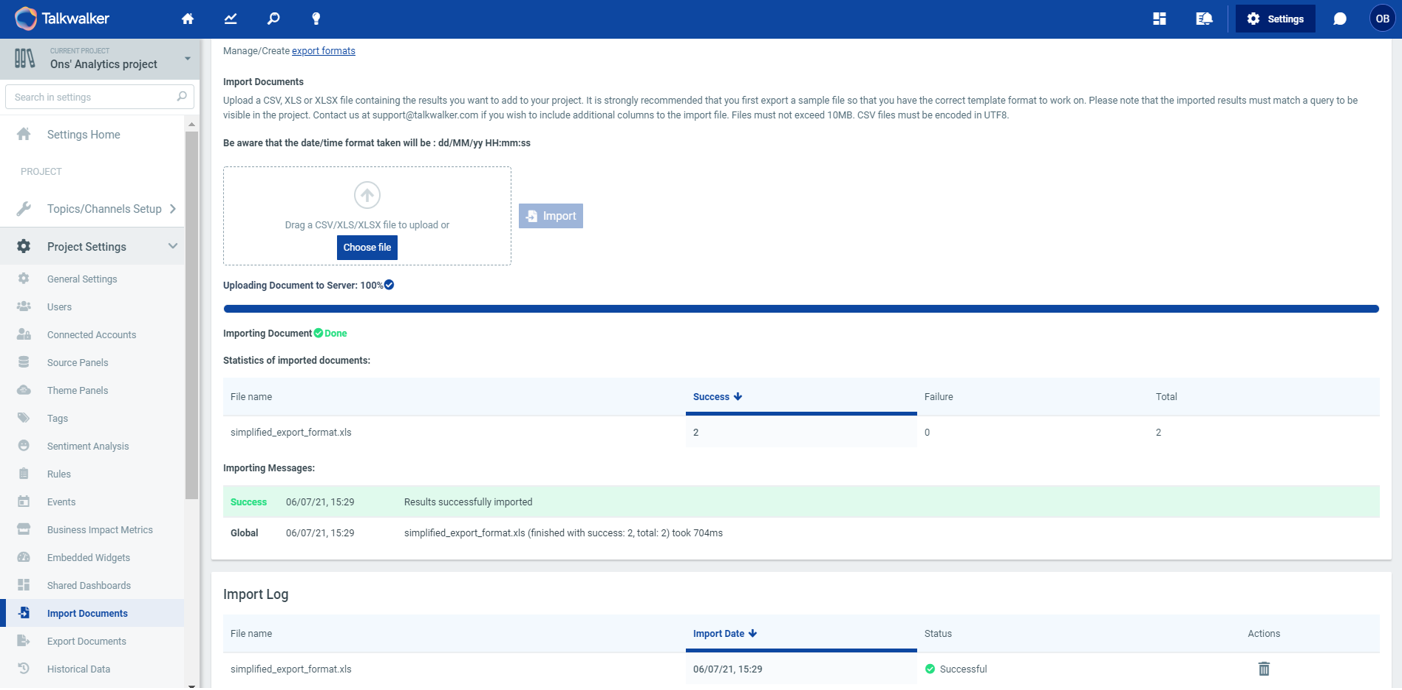Open the export formats link
This screenshot has width=1402, height=690.
click(323, 51)
